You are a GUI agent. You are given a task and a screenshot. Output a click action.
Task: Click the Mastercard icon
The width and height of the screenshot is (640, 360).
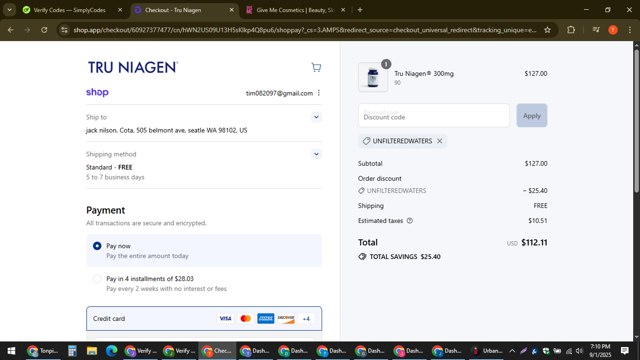click(245, 318)
